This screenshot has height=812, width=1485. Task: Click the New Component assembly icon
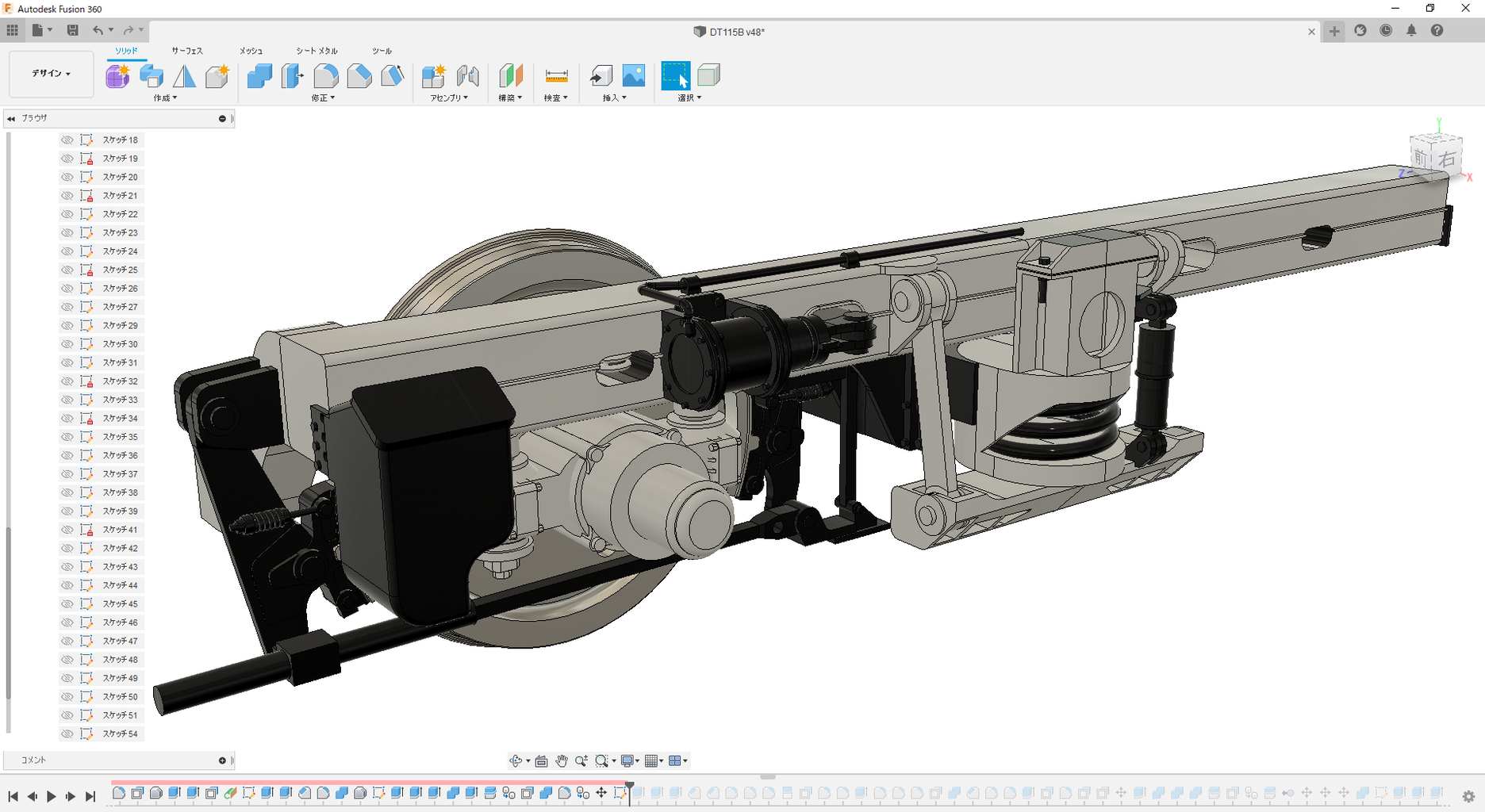[433, 76]
